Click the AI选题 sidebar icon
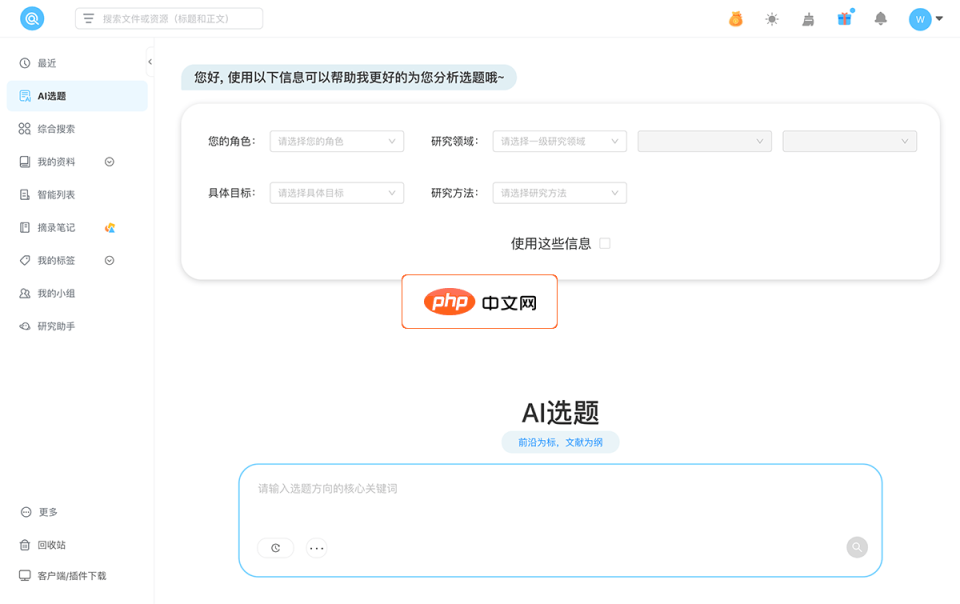Viewport: 960px width, 604px height. 24,96
